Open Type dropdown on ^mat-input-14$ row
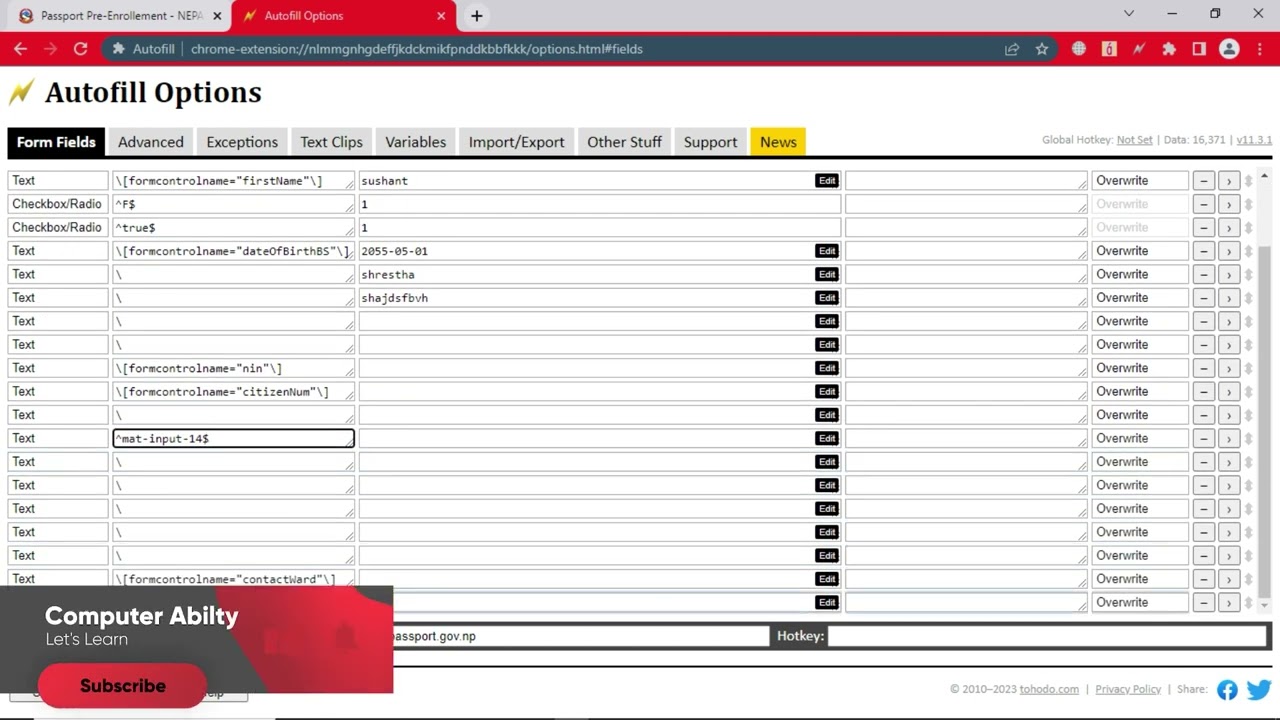The width and height of the screenshot is (1280, 720). click(x=58, y=439)
